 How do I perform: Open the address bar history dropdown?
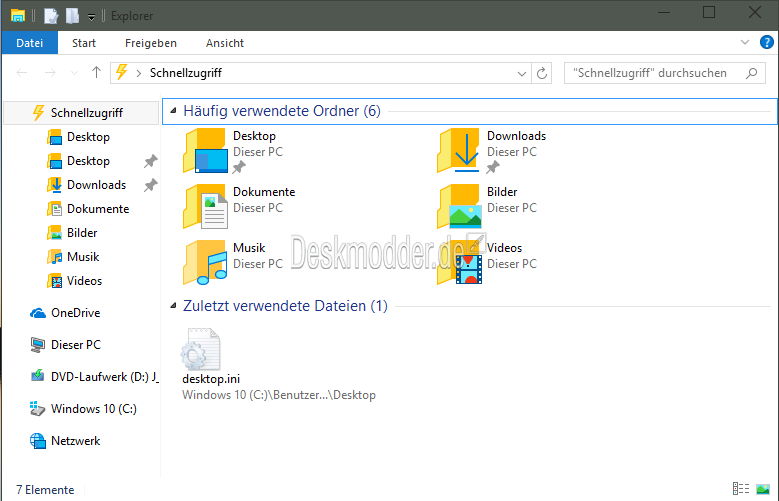click(x=522, y=74)
